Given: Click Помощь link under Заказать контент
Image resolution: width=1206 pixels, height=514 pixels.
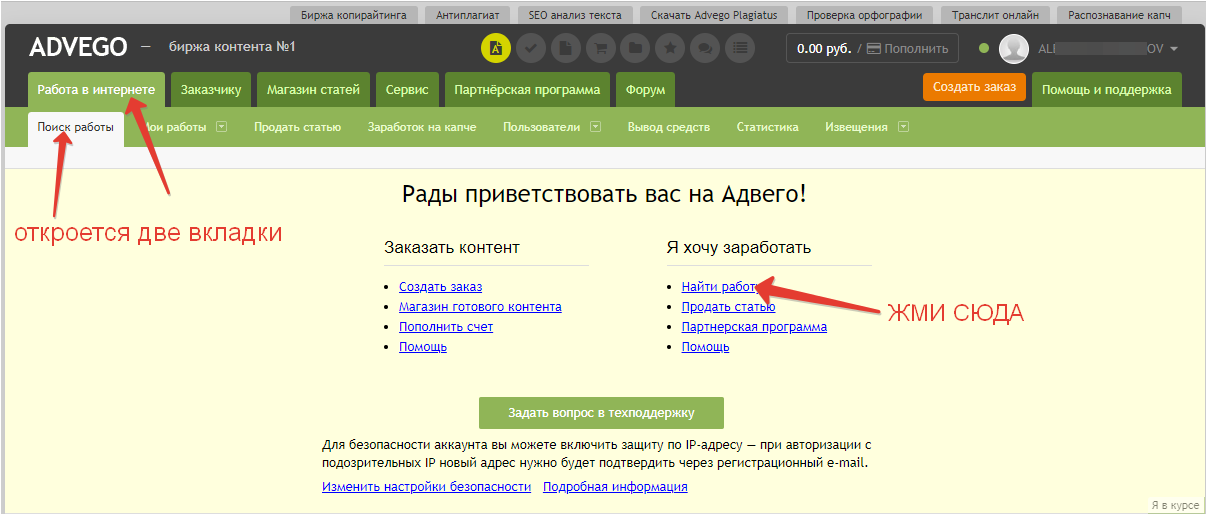Looking at the screenshot, I should tap(423, 347).
